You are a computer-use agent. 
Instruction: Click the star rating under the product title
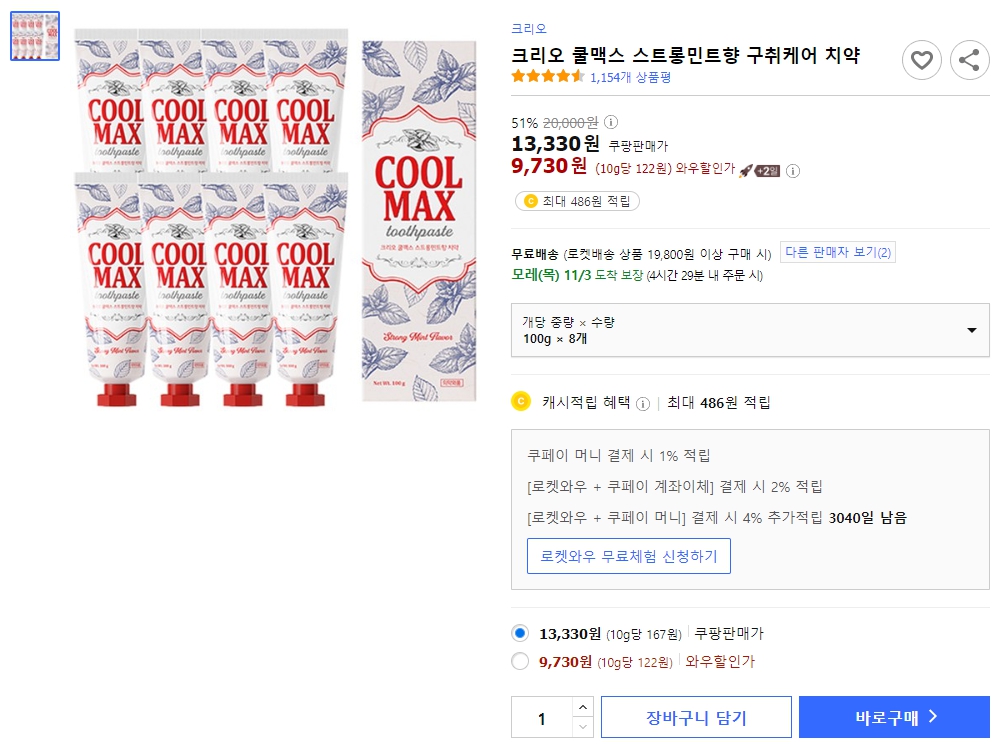pos(547,75)
